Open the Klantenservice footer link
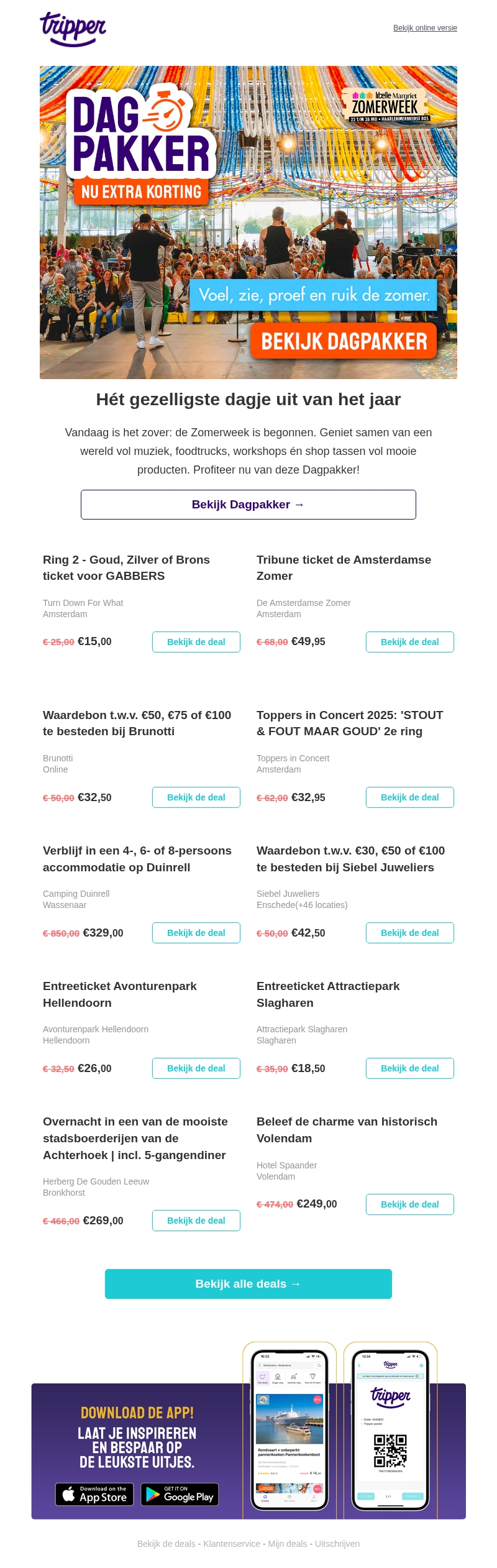 coord(232,1544)
